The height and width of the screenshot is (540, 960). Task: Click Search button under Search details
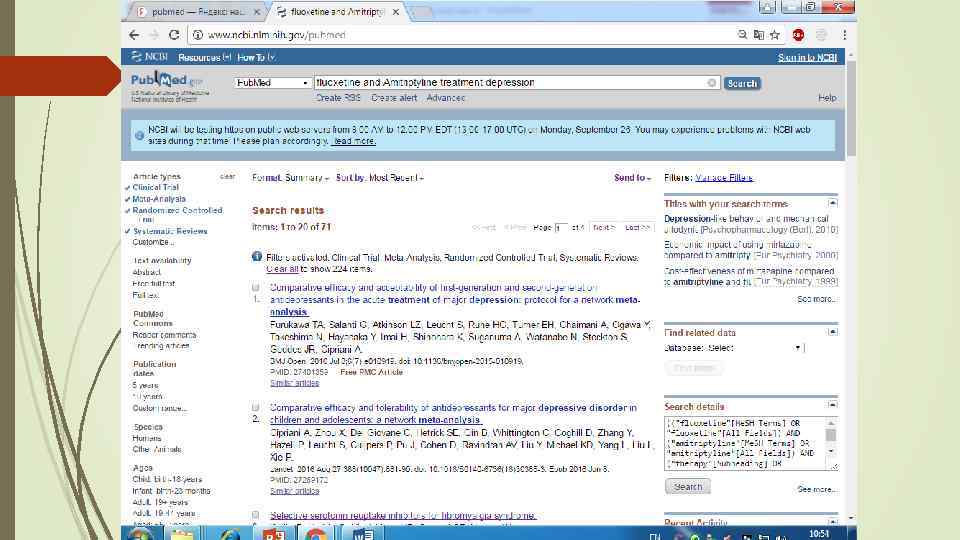[688, 487]
